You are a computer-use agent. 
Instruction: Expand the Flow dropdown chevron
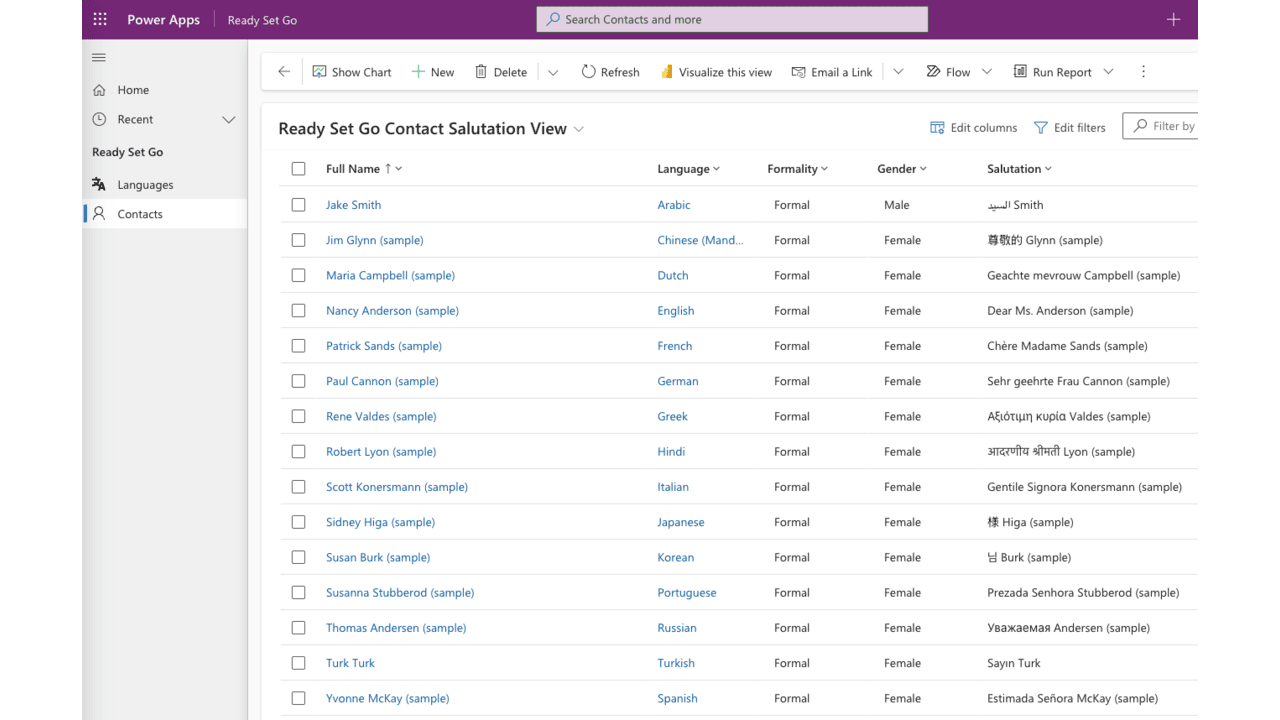coord(987,71)
